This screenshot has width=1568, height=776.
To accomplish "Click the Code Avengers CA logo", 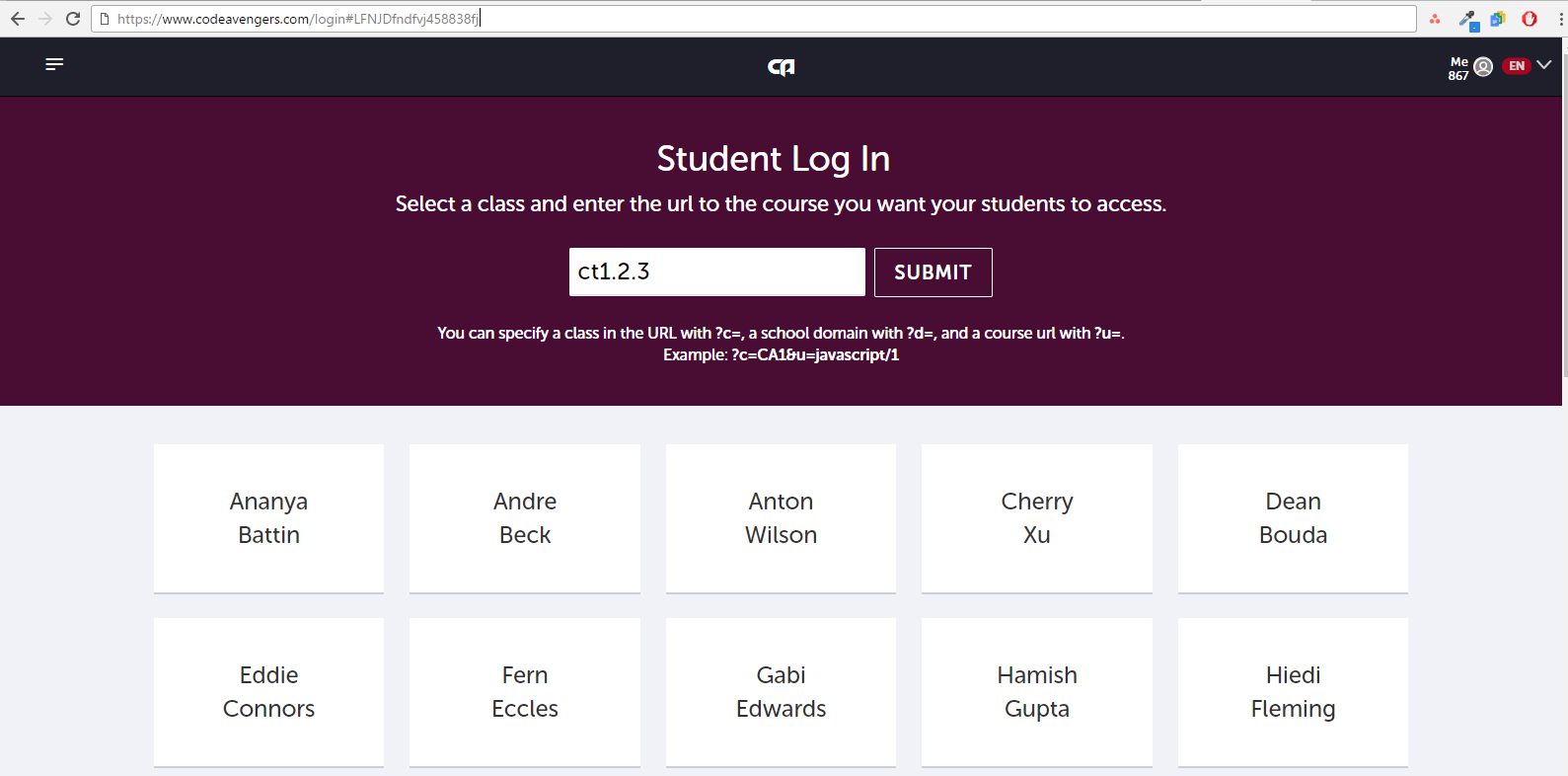I will [781, 66].
